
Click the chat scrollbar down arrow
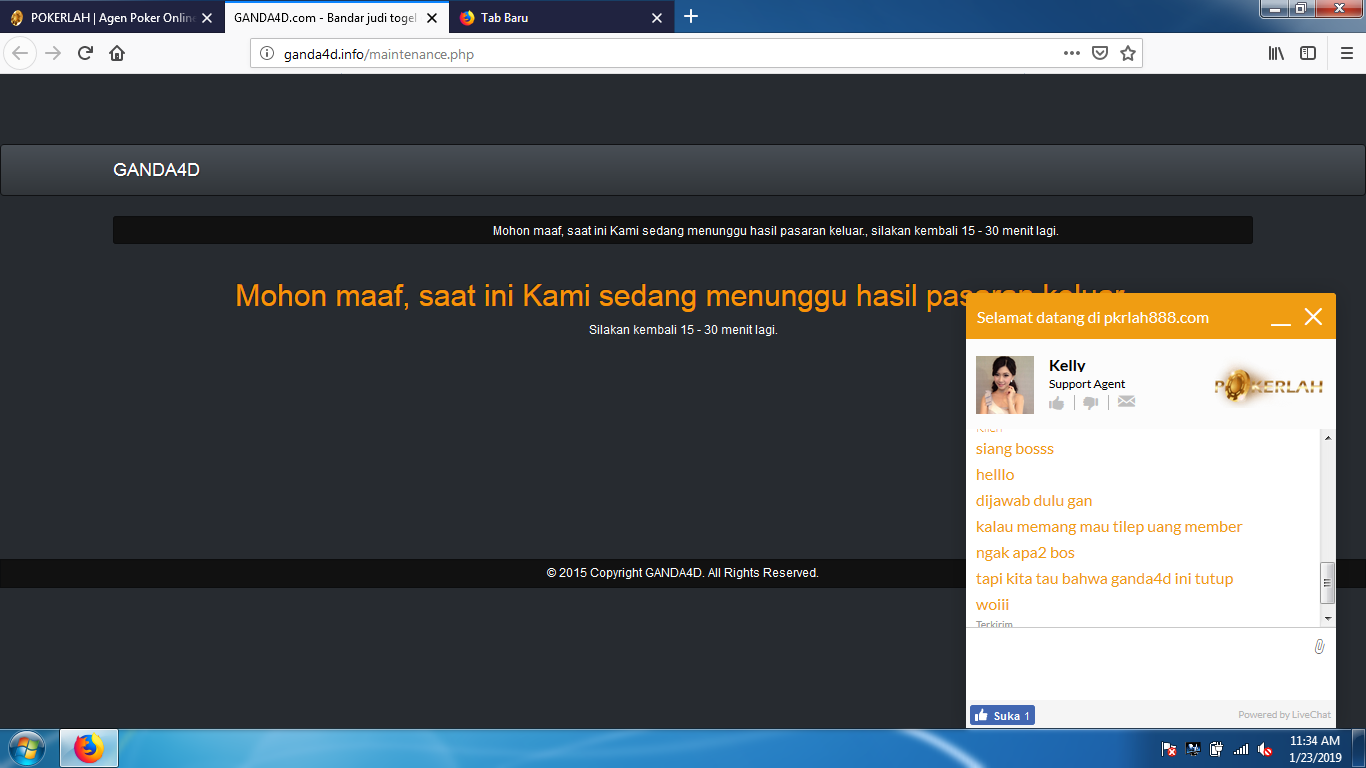point(1328,619)
